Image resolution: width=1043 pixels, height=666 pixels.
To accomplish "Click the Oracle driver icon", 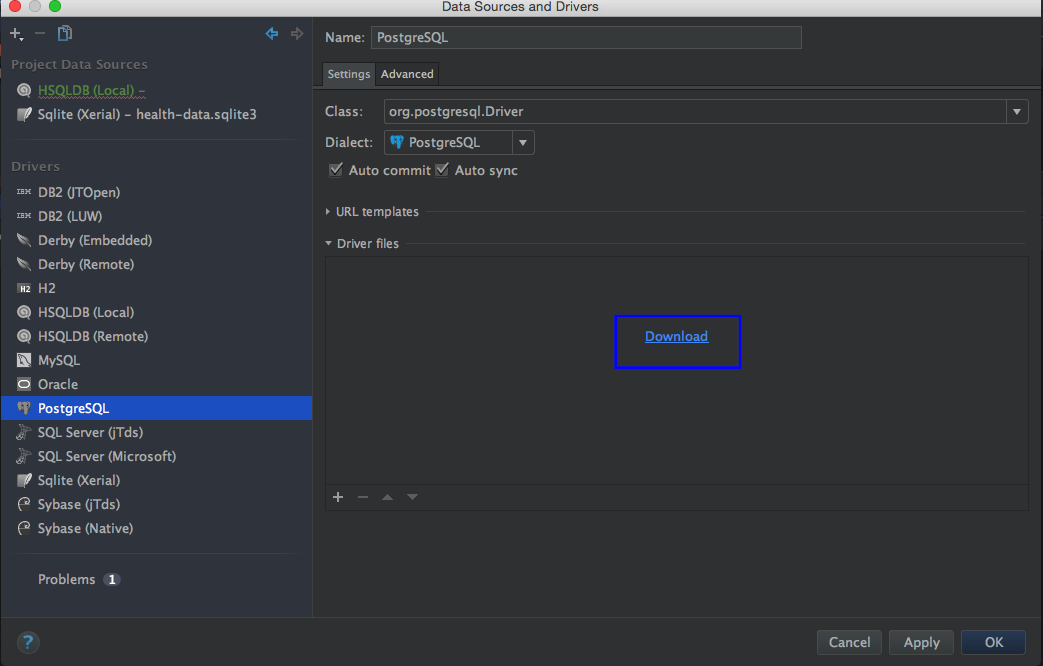I will coord(24,384).
